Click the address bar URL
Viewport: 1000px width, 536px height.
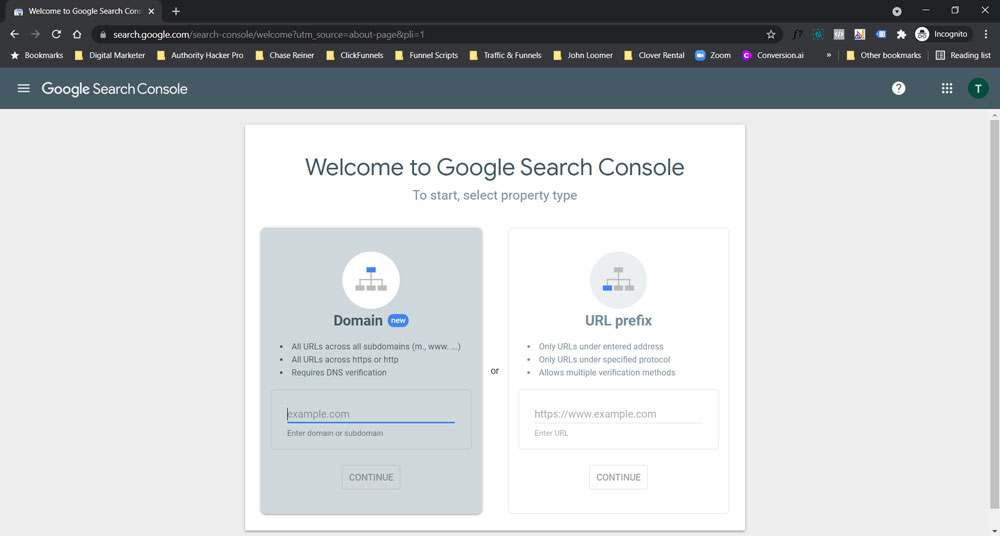click(x=268, y=34)
